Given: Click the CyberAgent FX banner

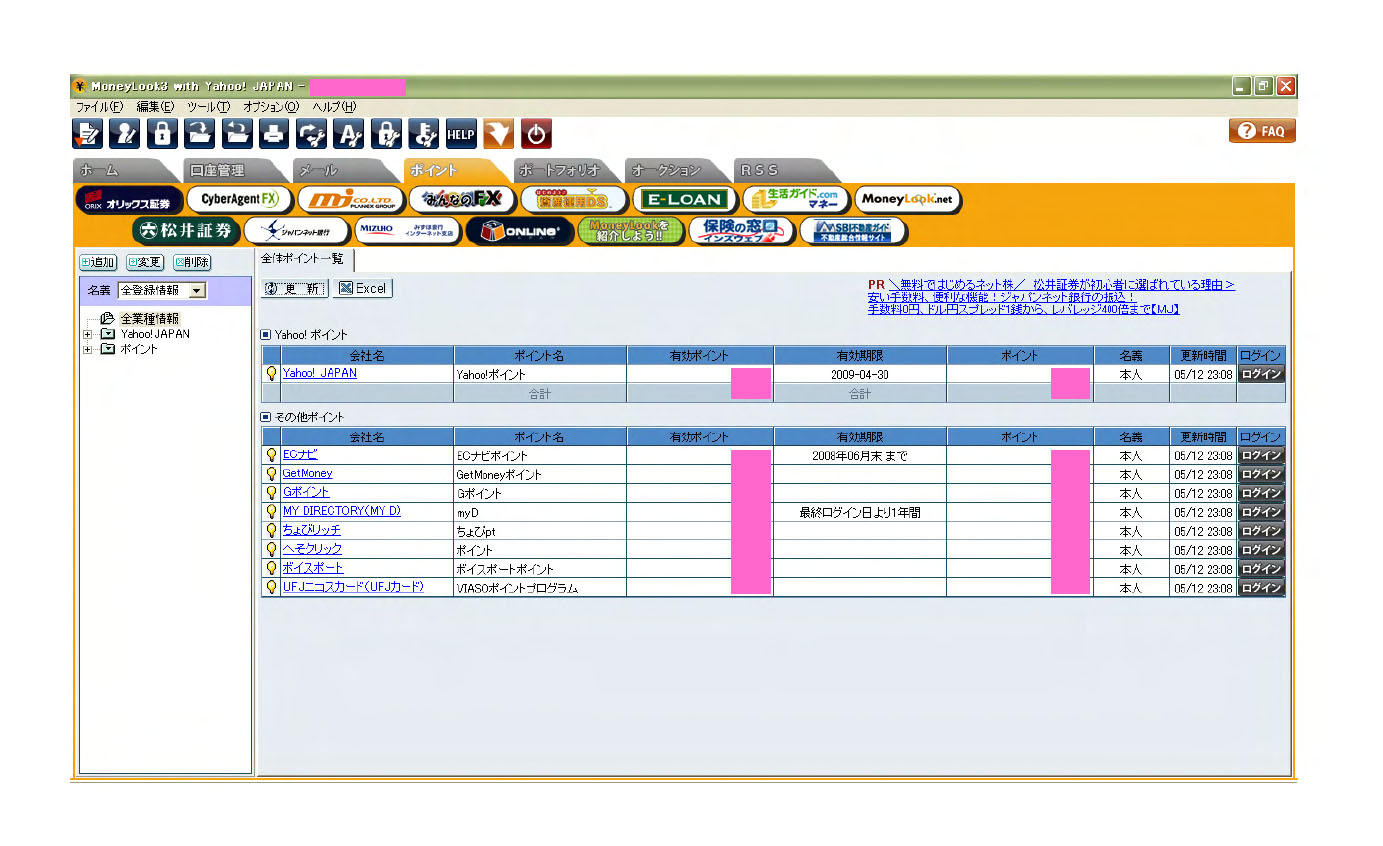Looking at the screenshot, I should pyautogui.click(x=240, y=200).
